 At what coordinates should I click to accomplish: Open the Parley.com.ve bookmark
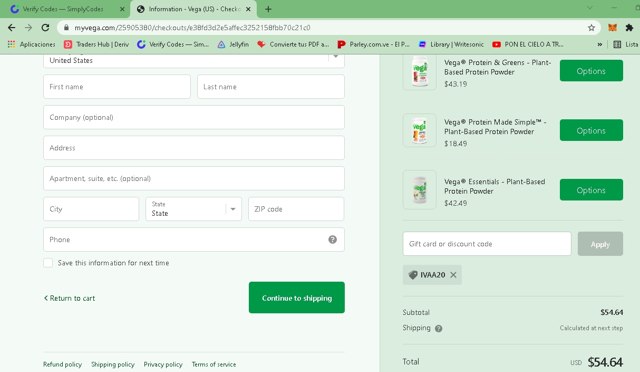click(x=373, y=44)
